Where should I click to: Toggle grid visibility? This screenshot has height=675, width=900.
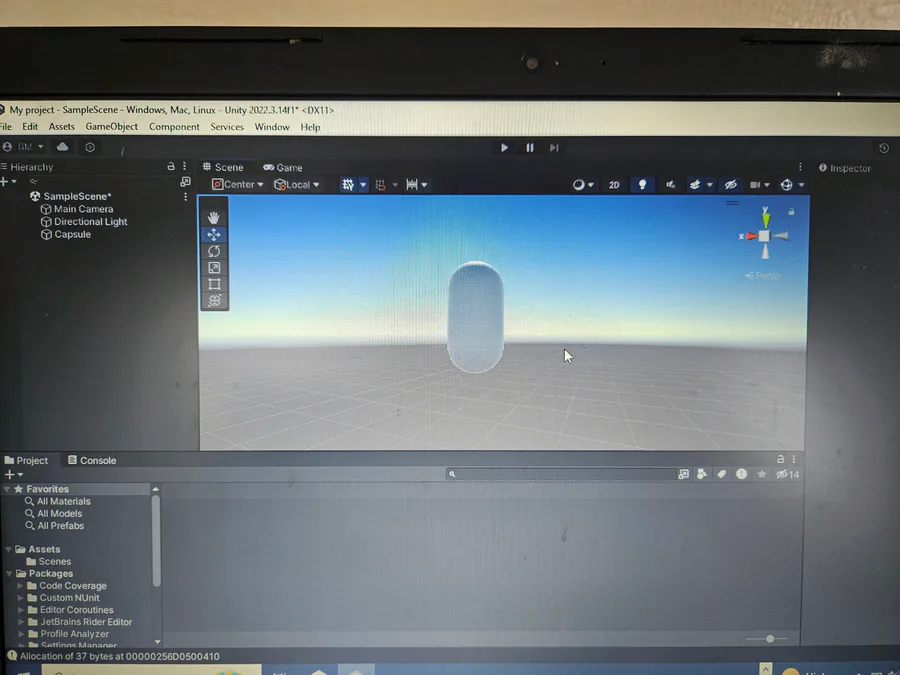(x=348, y=184)
